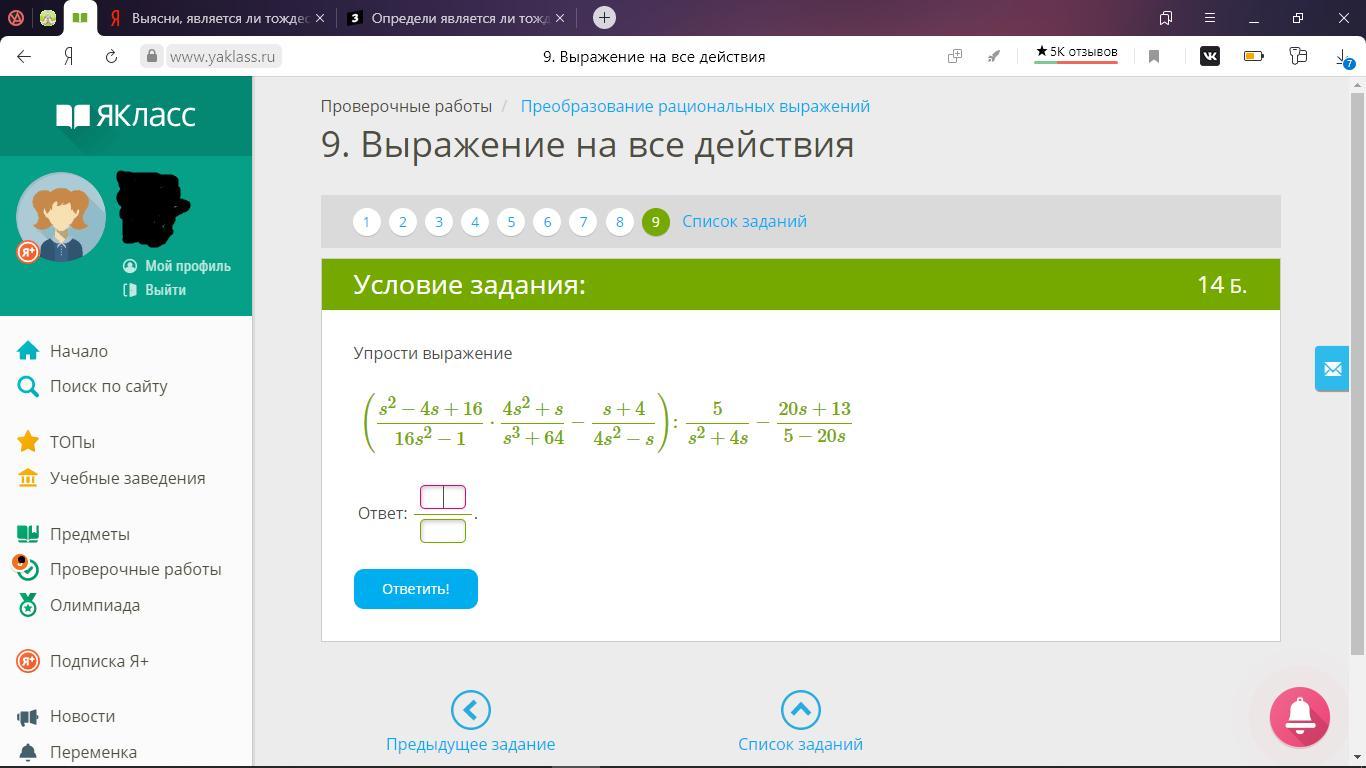
Task: Click the numerator answer input field
Action: pos(443,497)
